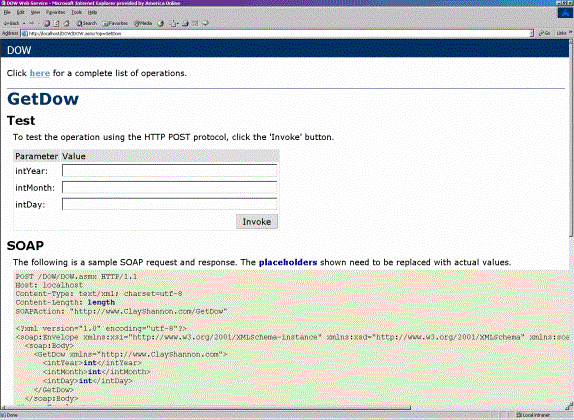Click the Edit page toolbar icon
The width and height of the screenshot is (574, 420).
click(195, 23)
